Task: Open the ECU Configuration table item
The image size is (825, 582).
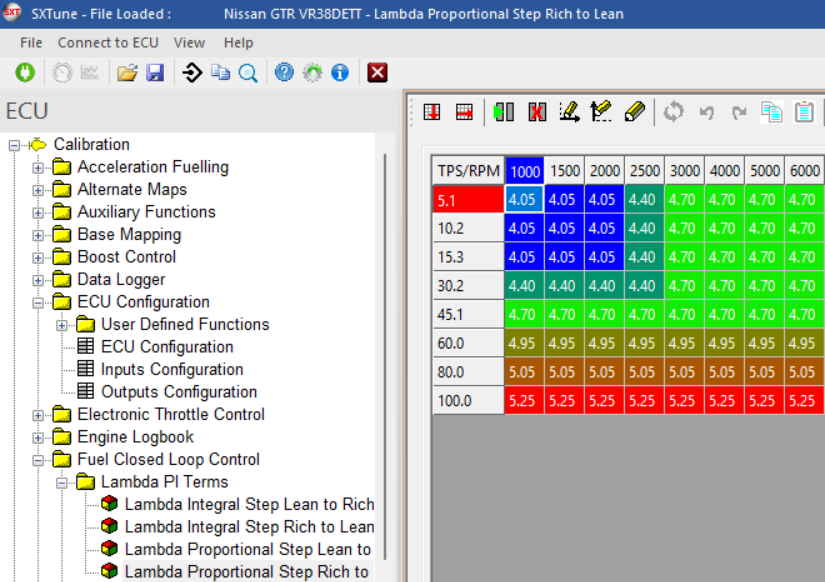Action: (167, 347)
